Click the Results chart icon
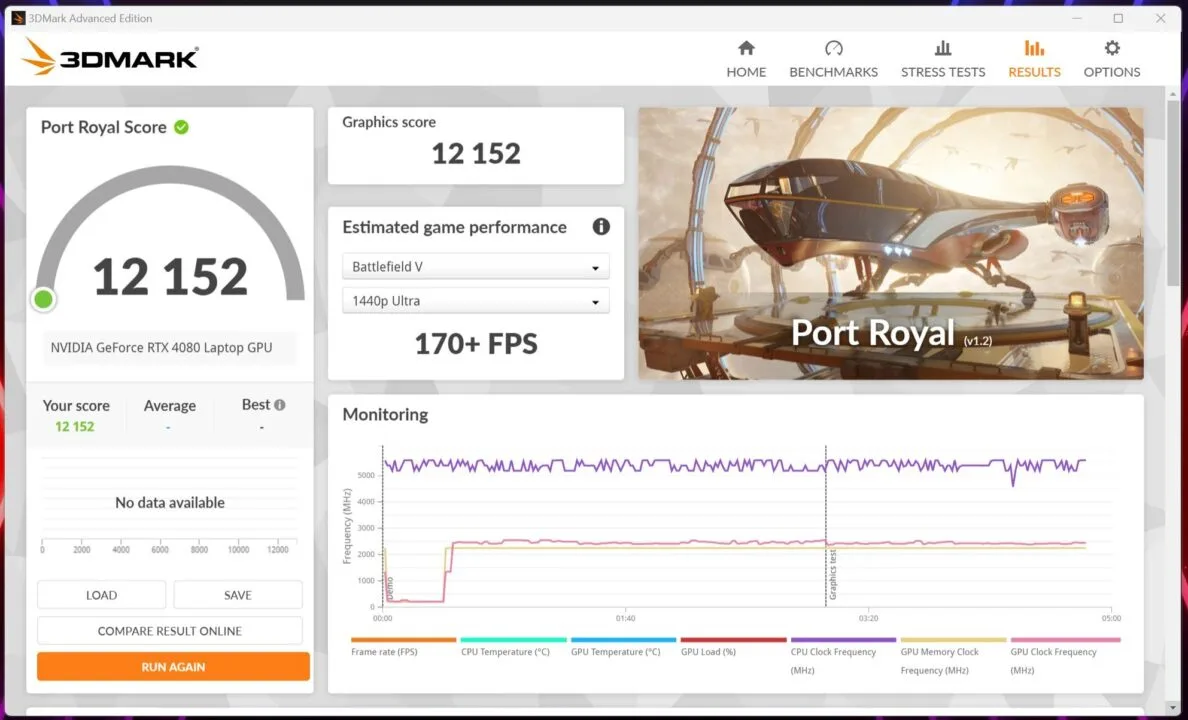 1034,49
